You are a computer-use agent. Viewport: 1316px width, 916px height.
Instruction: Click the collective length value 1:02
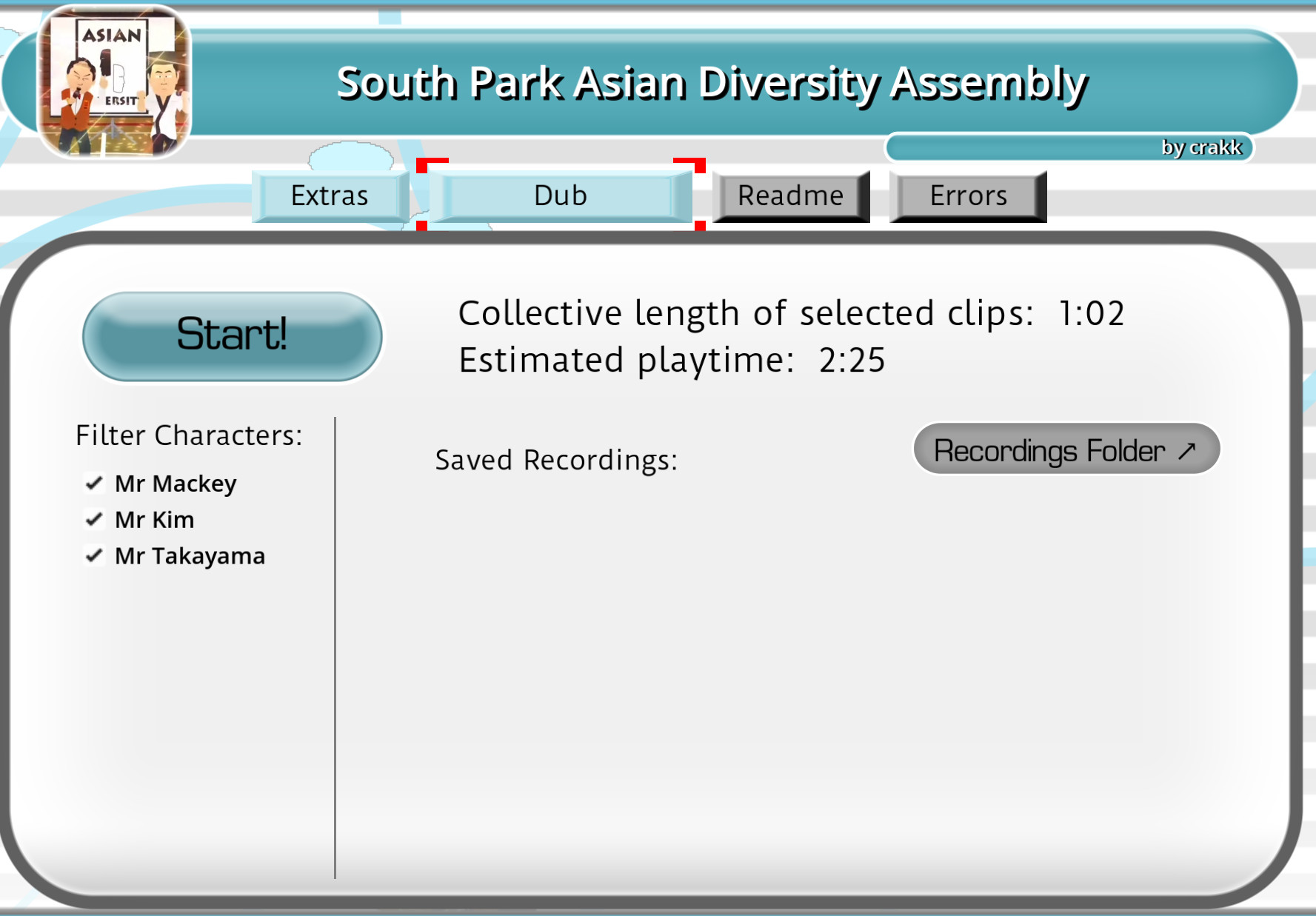(x=1092, y=313)
